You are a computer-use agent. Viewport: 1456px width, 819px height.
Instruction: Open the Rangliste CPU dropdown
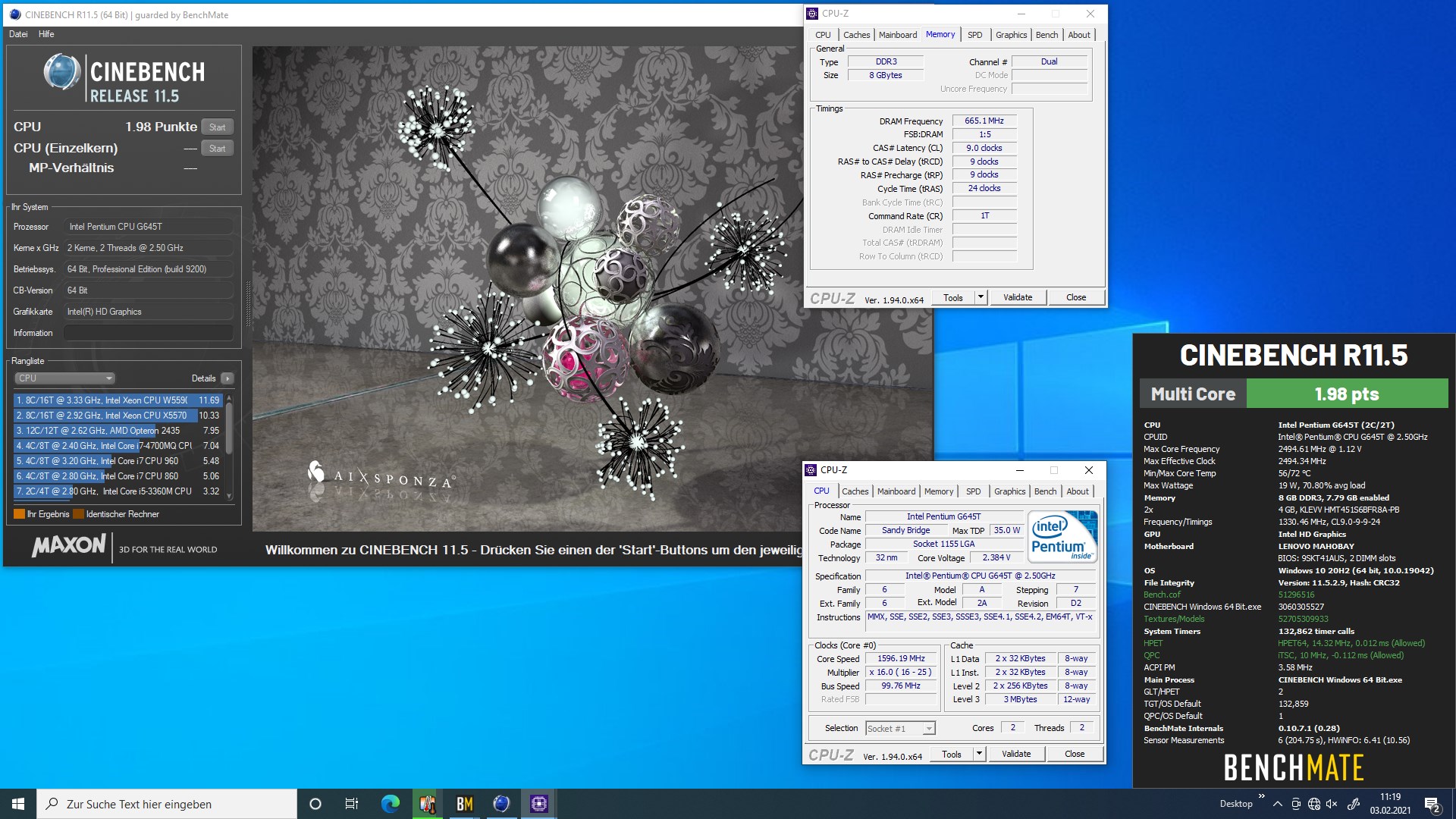64,378
